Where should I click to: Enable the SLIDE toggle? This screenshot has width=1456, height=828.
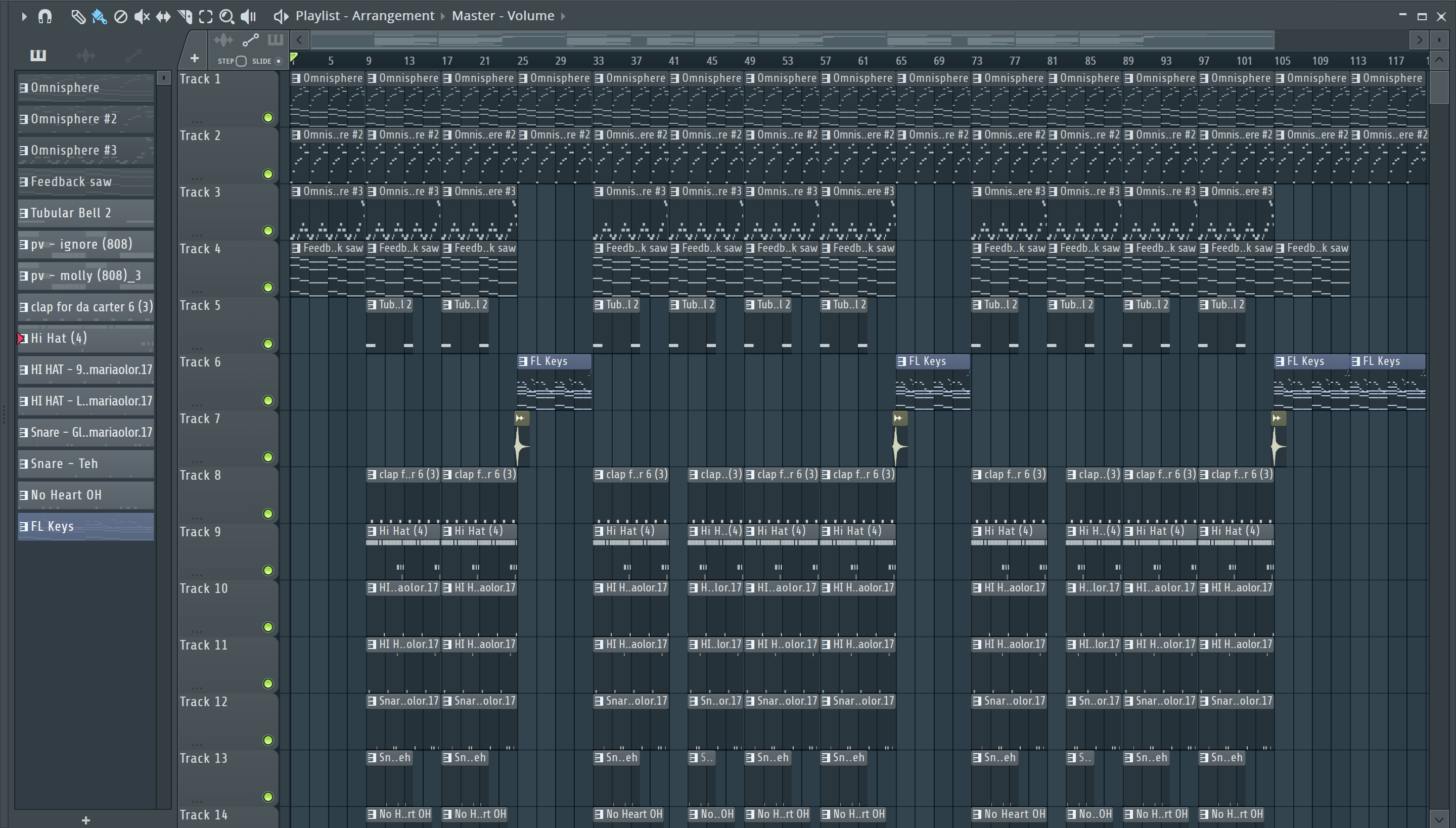point(279,61)
